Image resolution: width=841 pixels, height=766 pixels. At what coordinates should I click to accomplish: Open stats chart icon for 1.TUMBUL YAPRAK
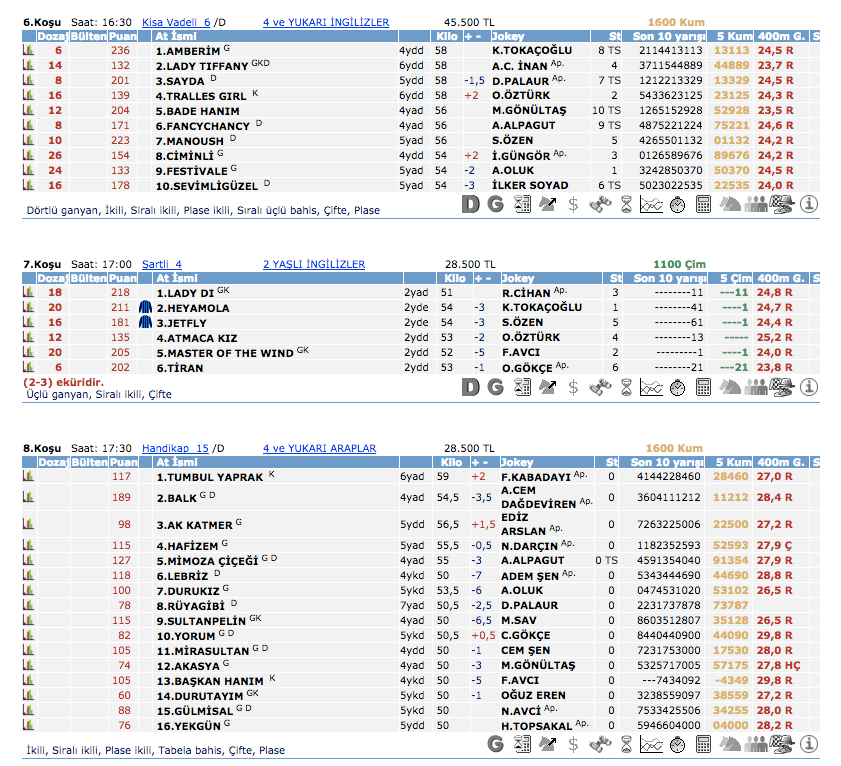coord(28,477)
